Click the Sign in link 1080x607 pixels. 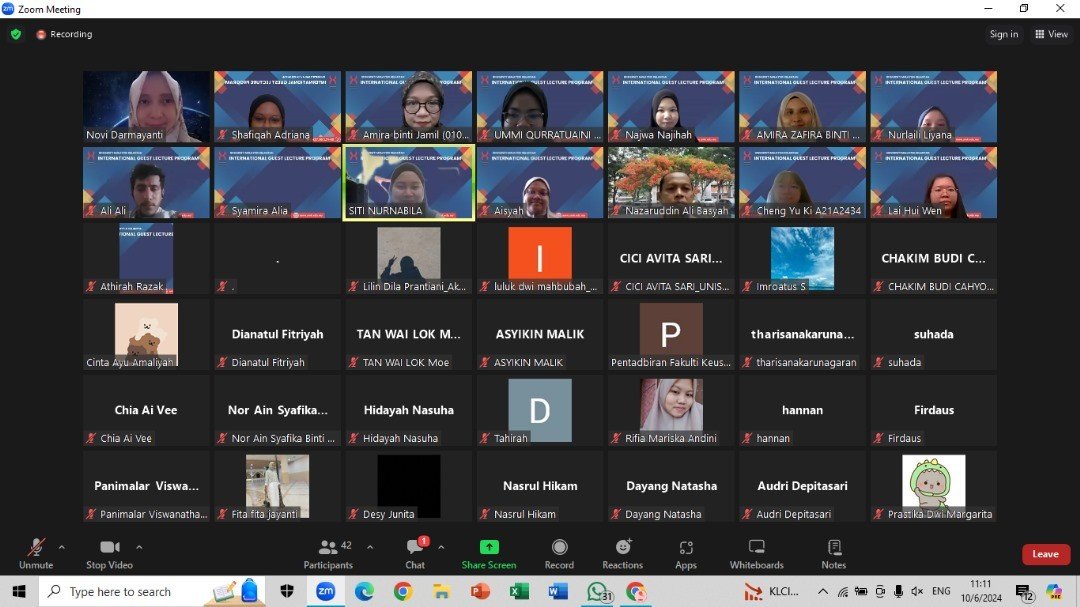coord(1003,34)
